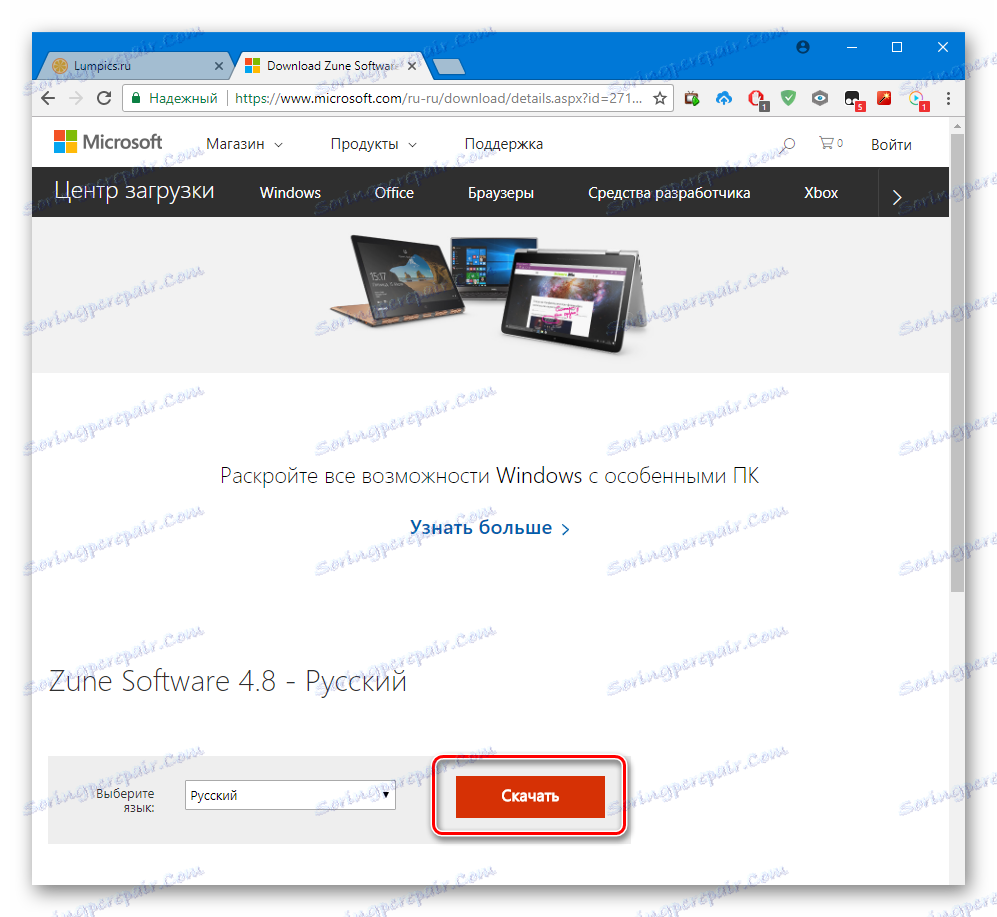This screenshot has width=997, height=917.
Task: Open the Chrome user profile icon
Action: tap(803, 47)
